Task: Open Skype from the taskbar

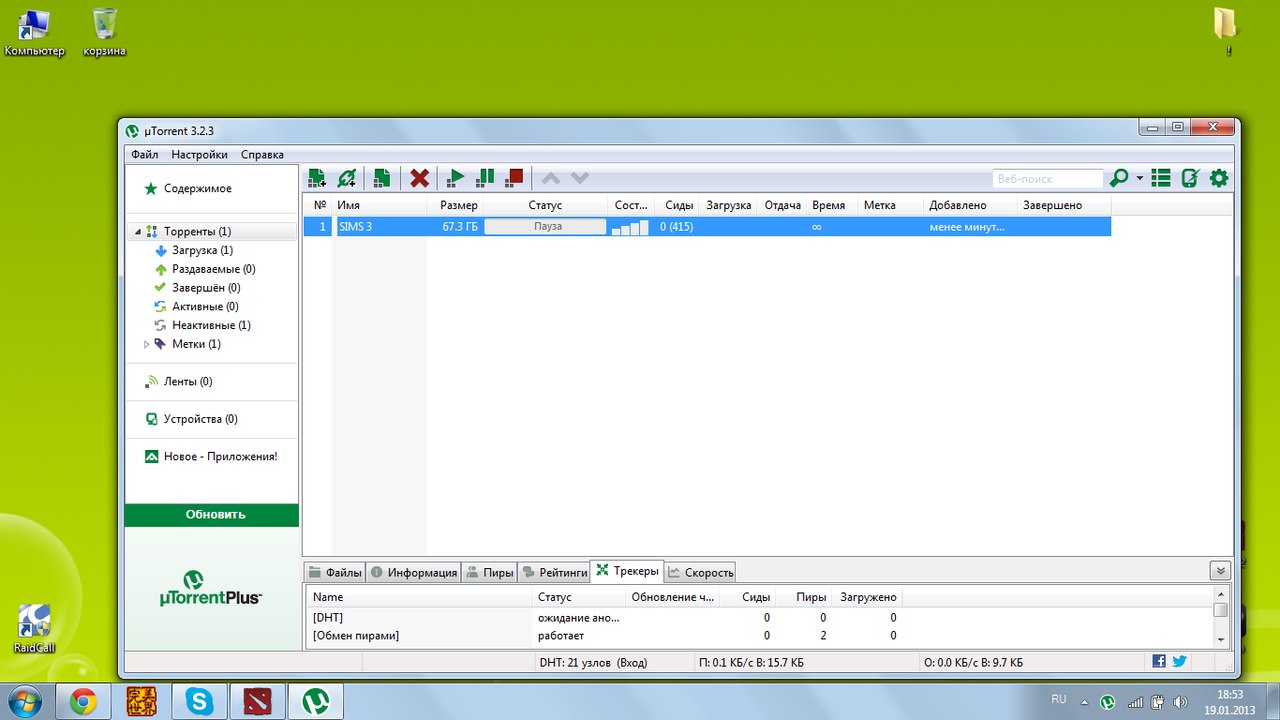Action: pyautogui.click(x=199, y=702)
